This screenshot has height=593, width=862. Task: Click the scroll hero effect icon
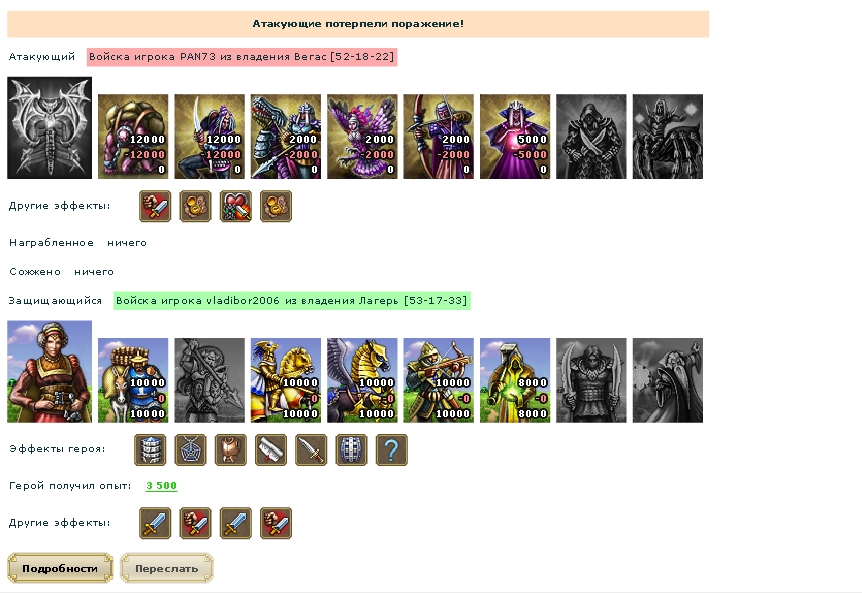(270, 450)
